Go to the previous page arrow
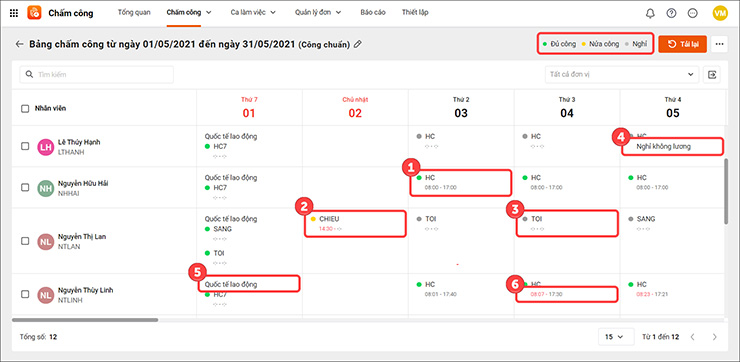This screenshot has width=740, height=362. coord(693,337)
